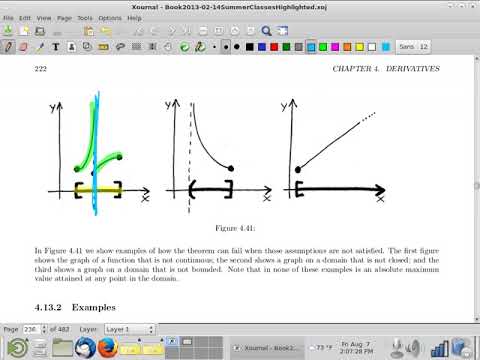Click the Page width zoom icon
Viewport: 480px width, 360px height.
click(219, 31)
